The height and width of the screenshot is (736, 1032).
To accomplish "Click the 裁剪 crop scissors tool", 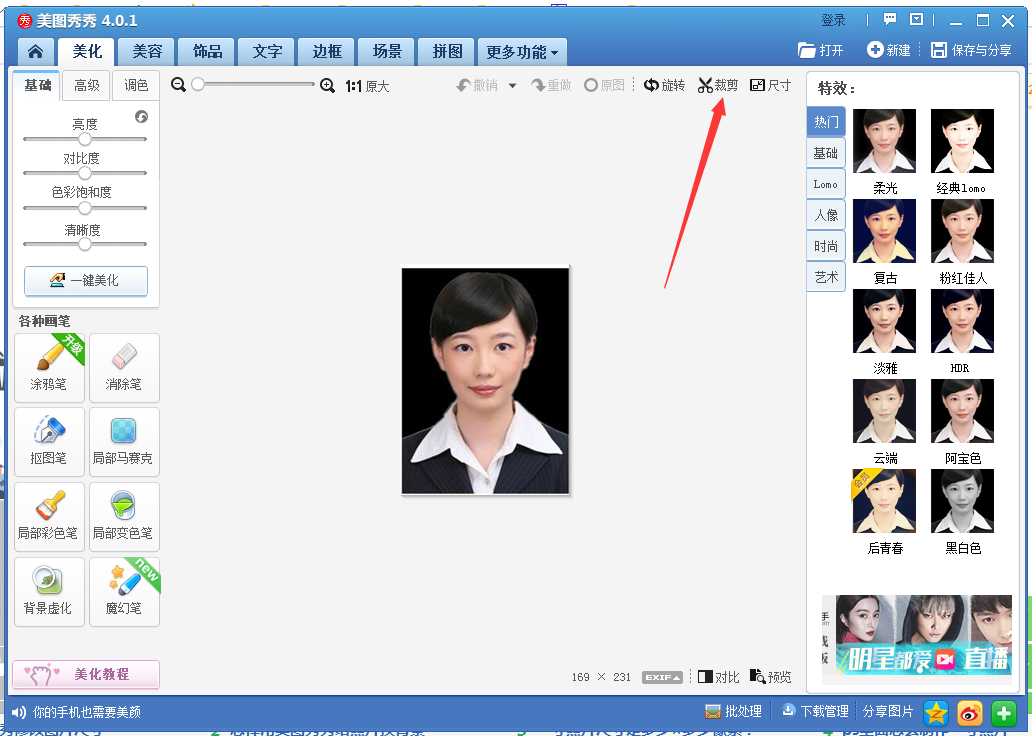I will [x=718, y=85].
